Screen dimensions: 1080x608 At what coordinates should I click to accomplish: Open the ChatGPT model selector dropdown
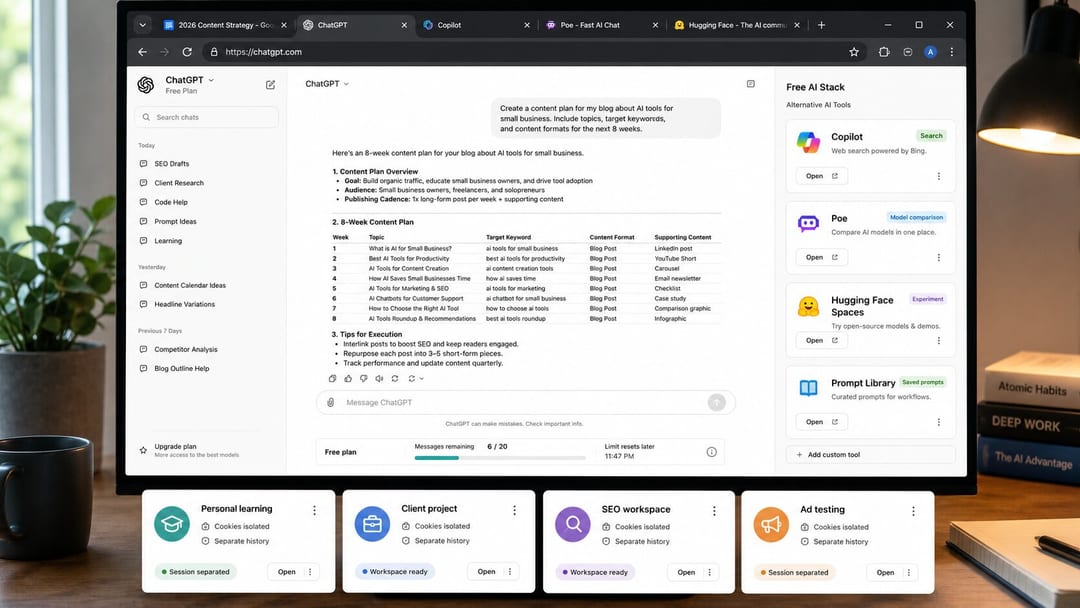coord(327,83)
